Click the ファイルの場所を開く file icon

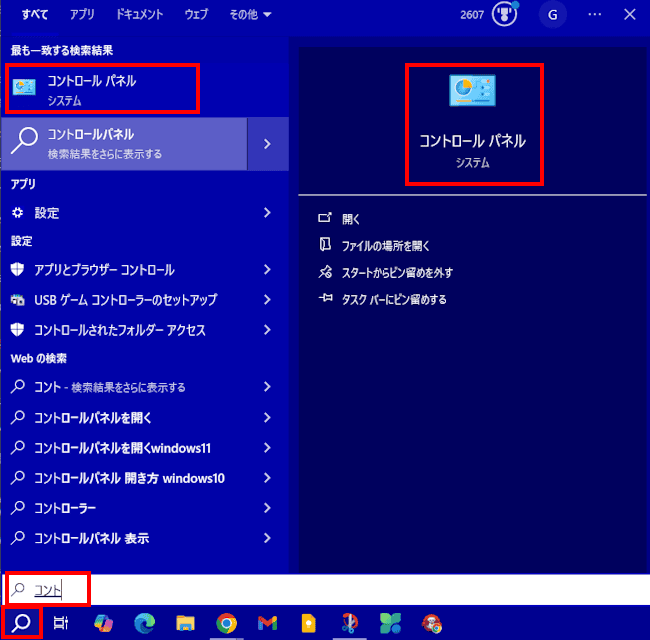325,244
